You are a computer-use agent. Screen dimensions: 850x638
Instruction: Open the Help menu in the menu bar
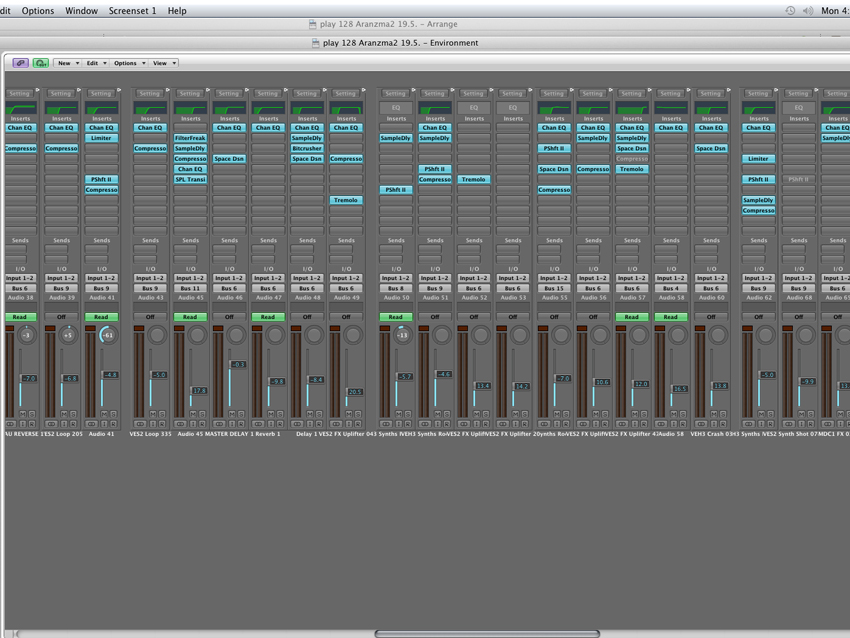coord(177,10)
